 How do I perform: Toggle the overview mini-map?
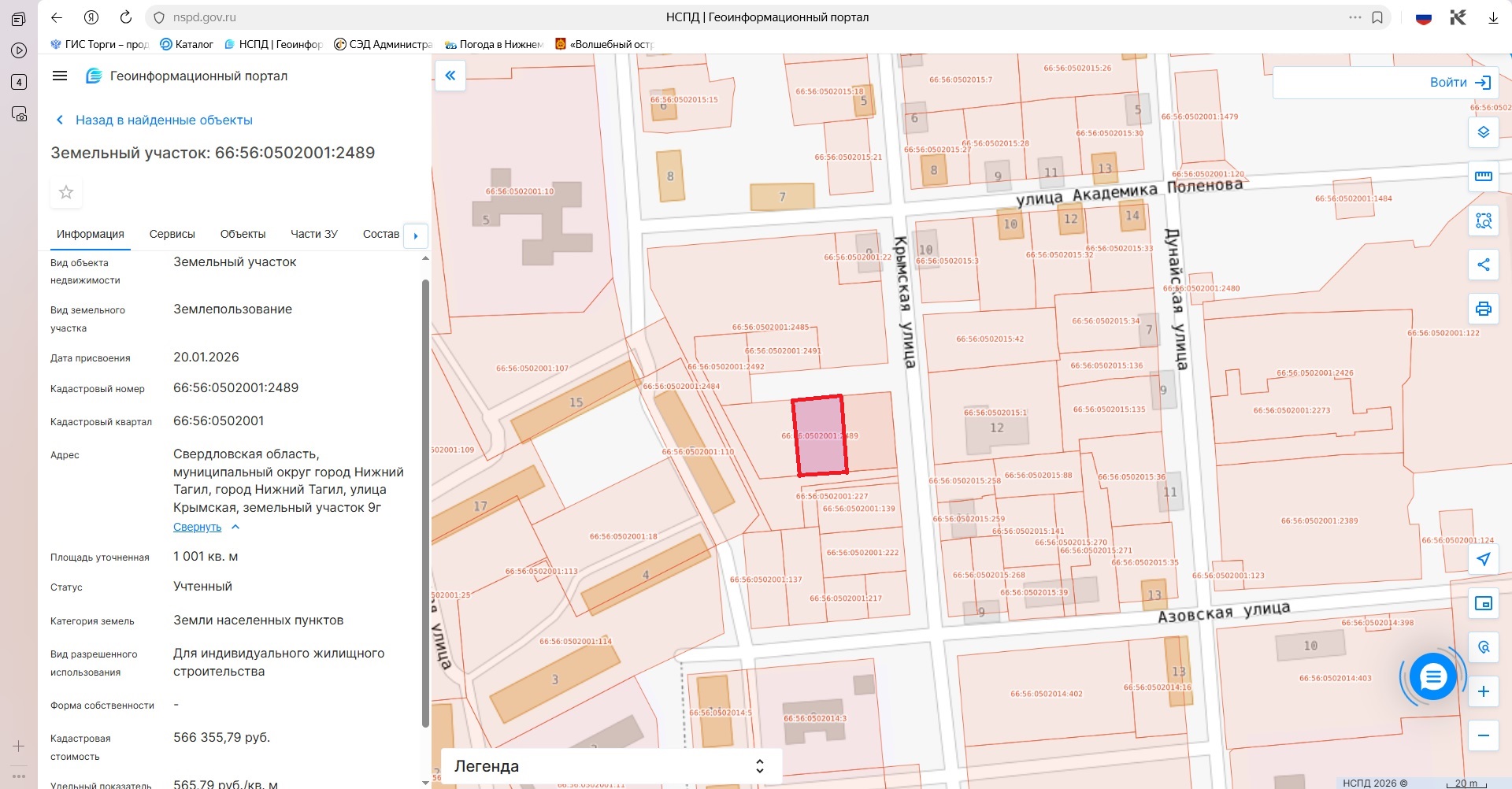click(x=1483, y=603)
